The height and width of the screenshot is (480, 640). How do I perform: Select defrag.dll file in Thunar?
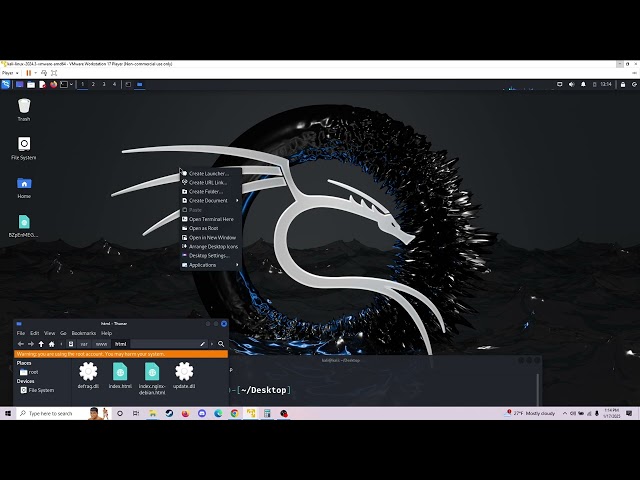88,375
